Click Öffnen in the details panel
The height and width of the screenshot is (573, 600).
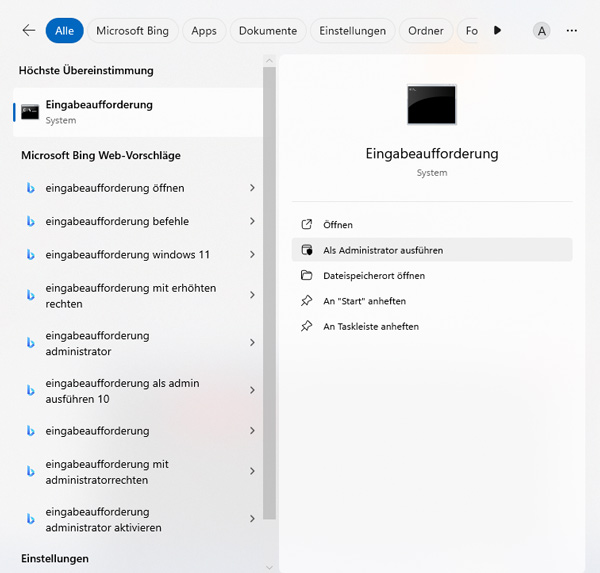[x=432, y=224]
